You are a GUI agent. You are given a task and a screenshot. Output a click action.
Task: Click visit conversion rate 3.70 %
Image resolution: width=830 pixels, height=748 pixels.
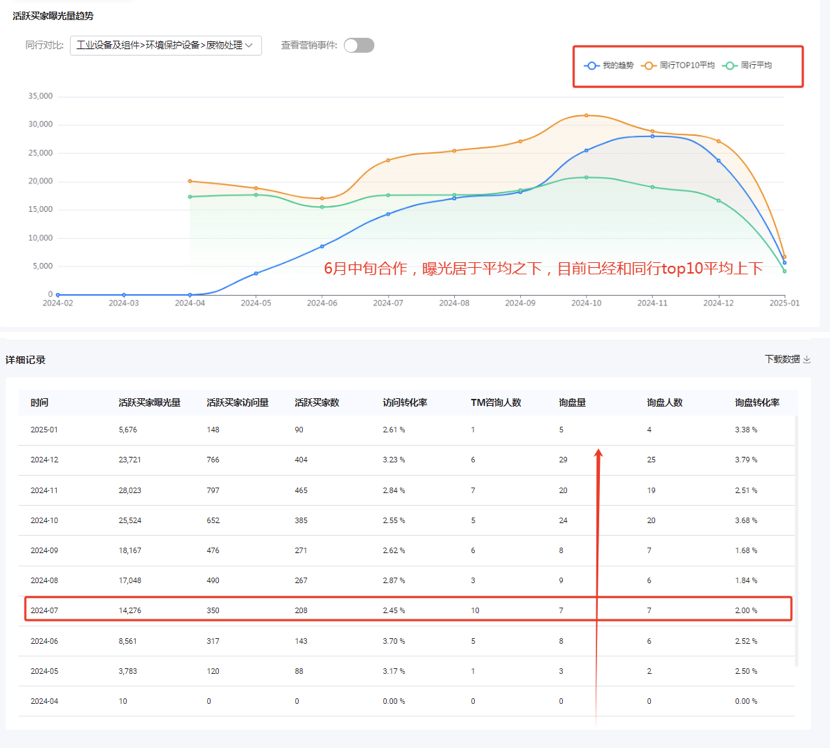point(394,641)
